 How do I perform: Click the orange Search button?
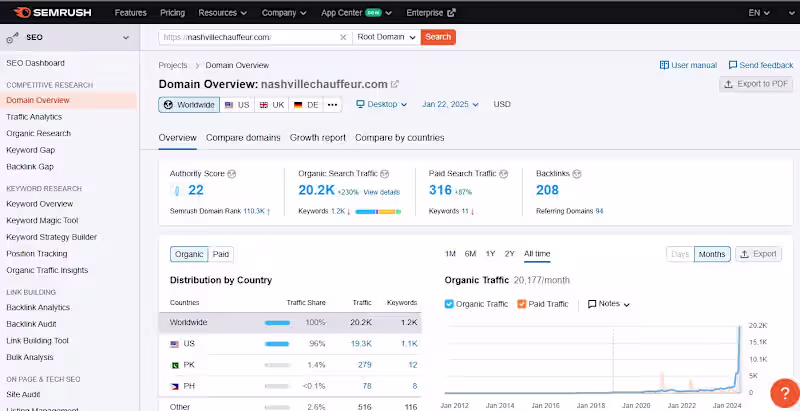pos(438,37)
